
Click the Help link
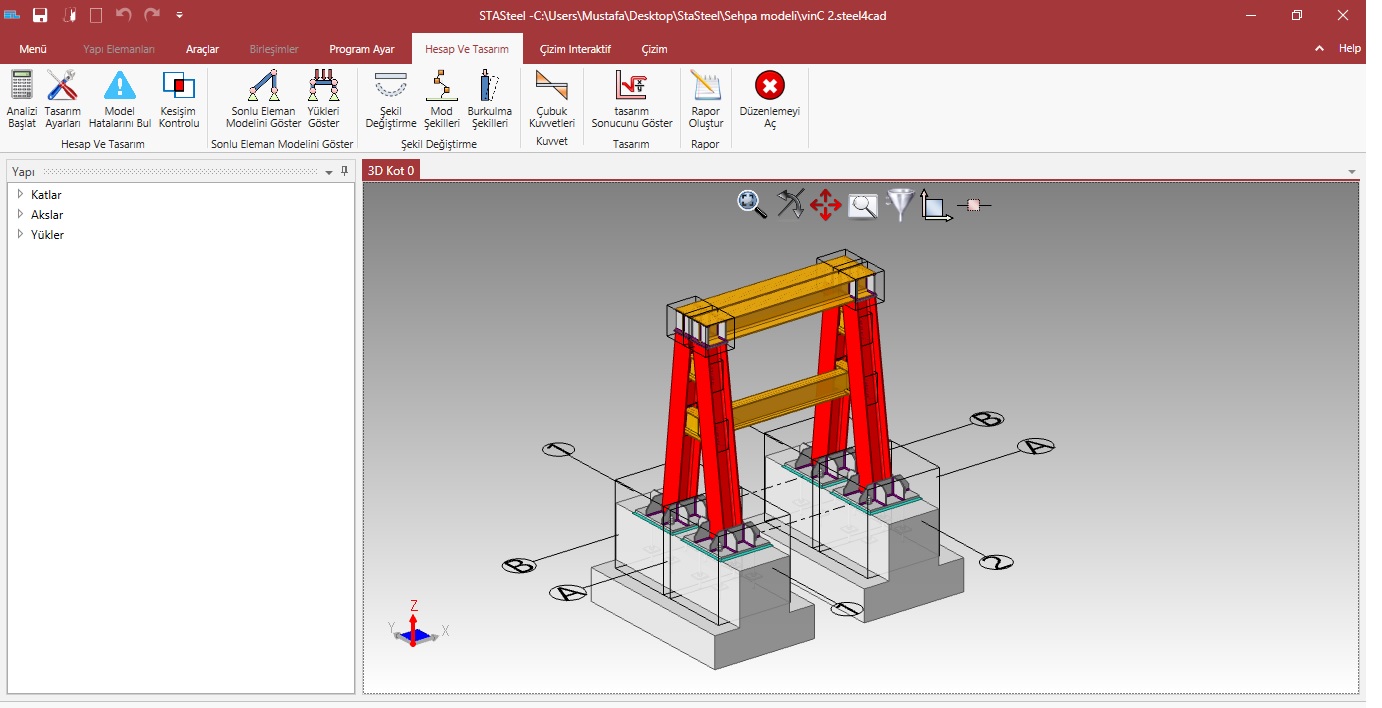(x=1349, y=48)
